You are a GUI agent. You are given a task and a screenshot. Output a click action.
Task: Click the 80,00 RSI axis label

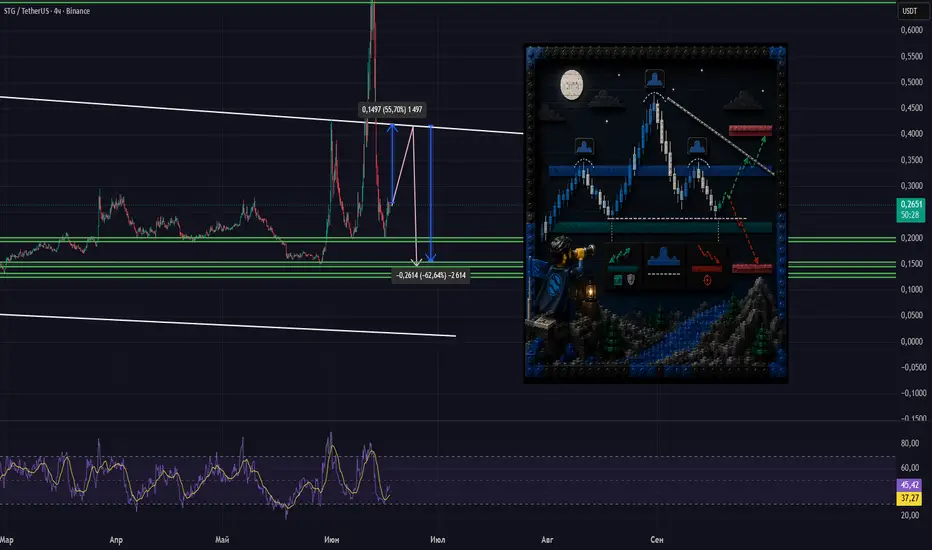pyautogui.click(x=909, y=444)
